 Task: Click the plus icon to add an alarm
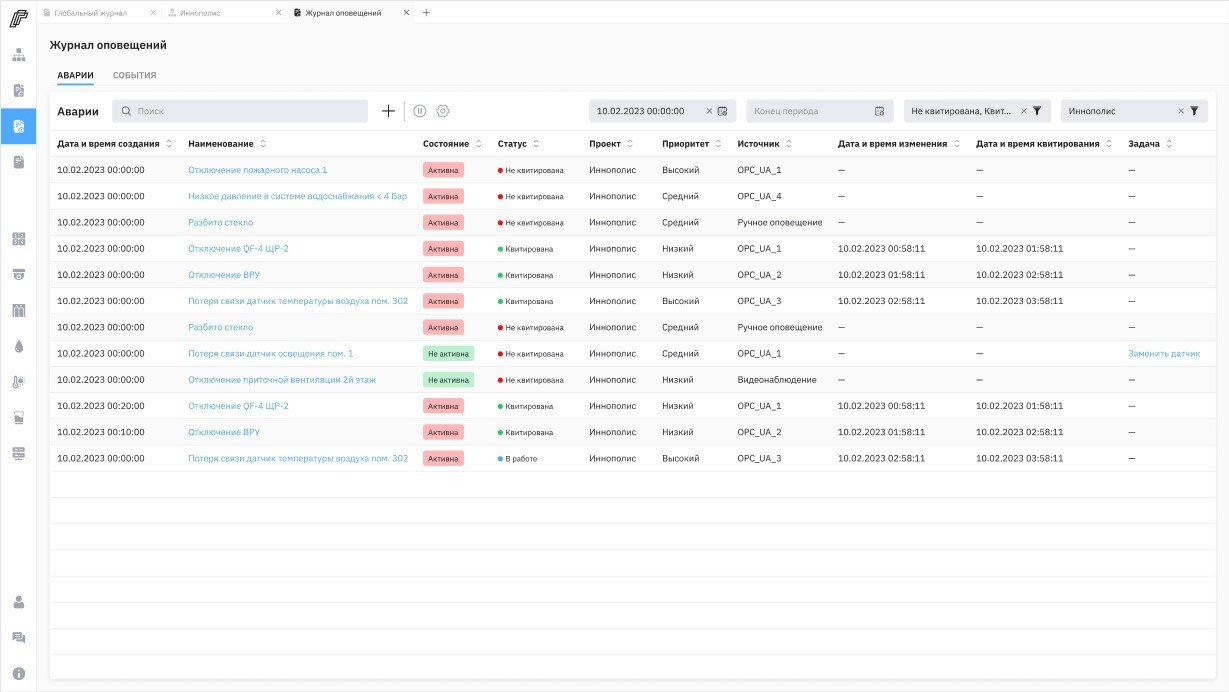pos(388,111)
